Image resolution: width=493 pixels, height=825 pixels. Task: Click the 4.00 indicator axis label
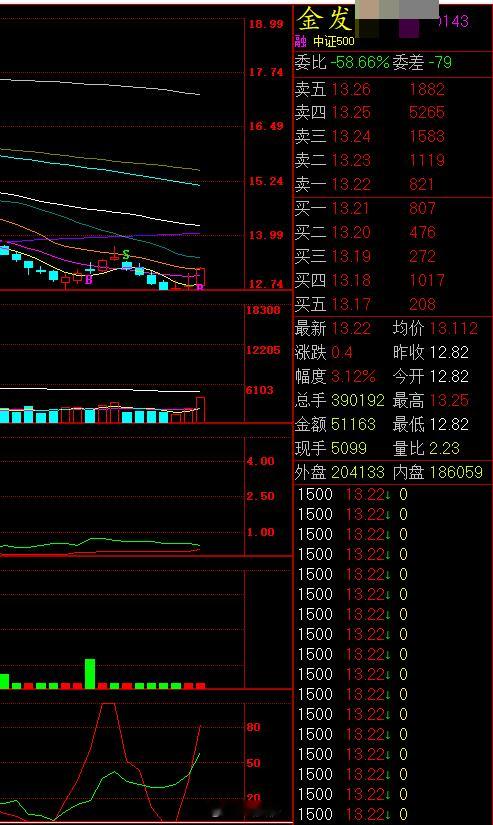point(260,461)
